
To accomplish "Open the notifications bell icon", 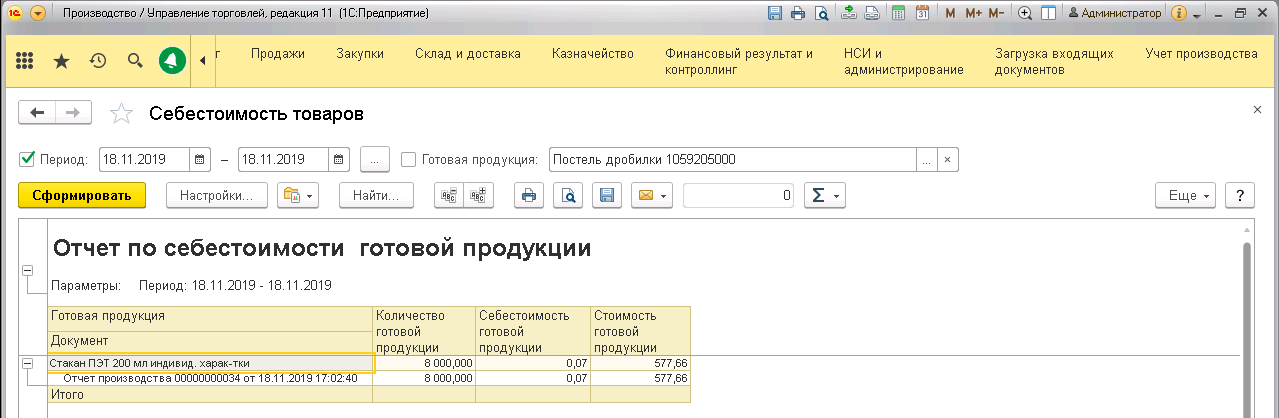I will (x=172, y=61).
